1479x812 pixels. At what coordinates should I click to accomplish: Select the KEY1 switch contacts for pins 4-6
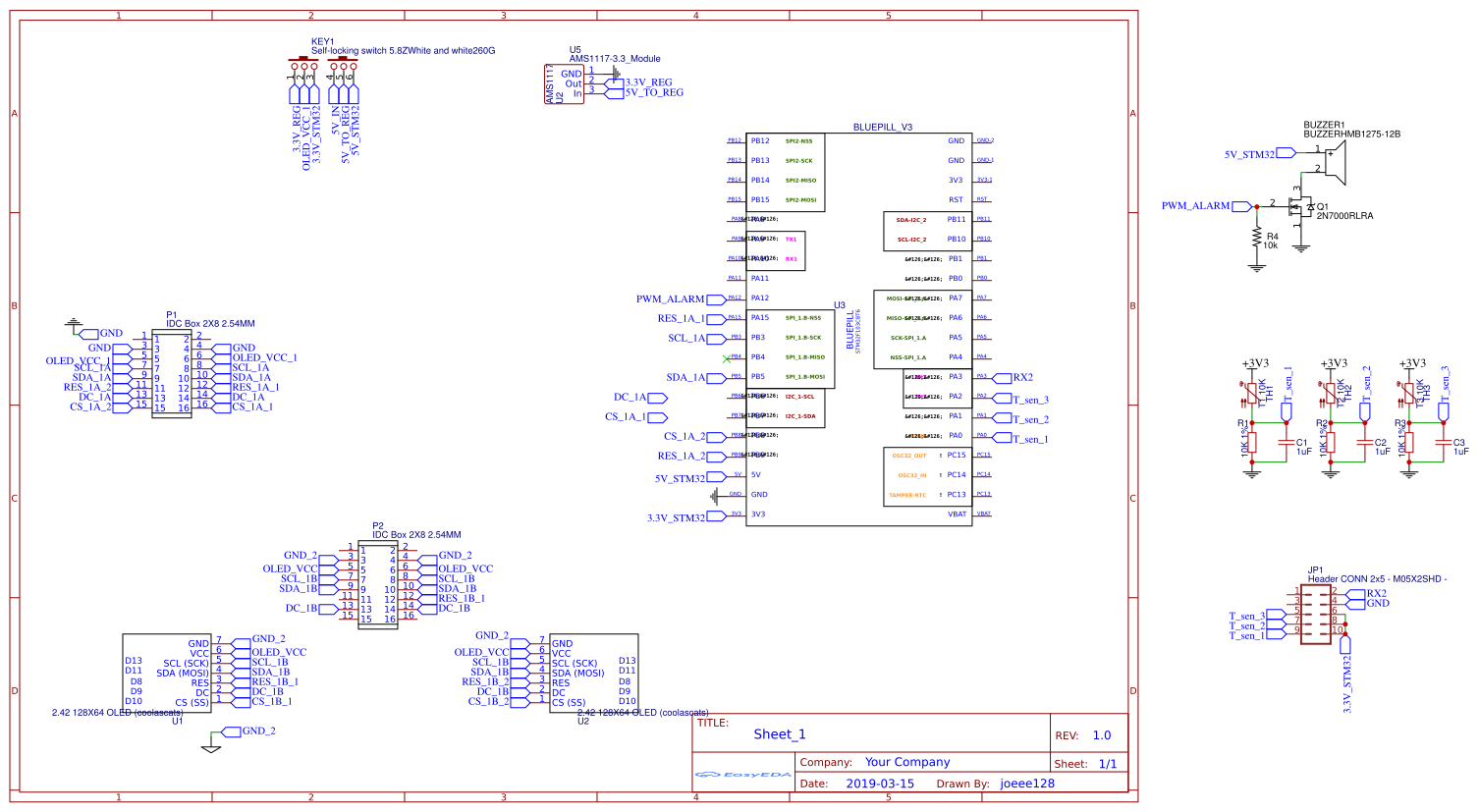[x=343, y=63]
